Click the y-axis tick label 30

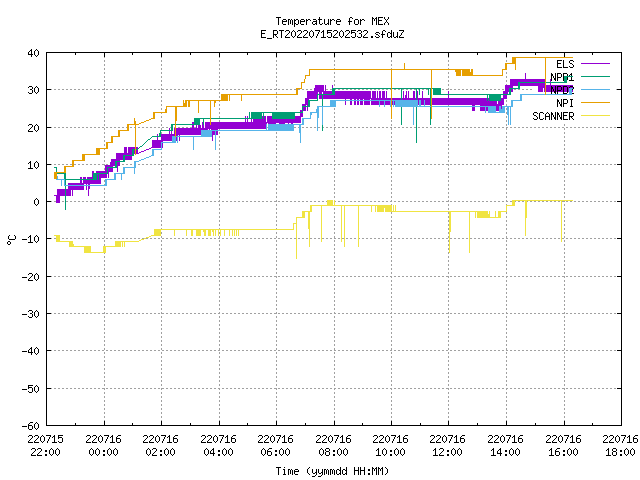[x=34, y=90]
